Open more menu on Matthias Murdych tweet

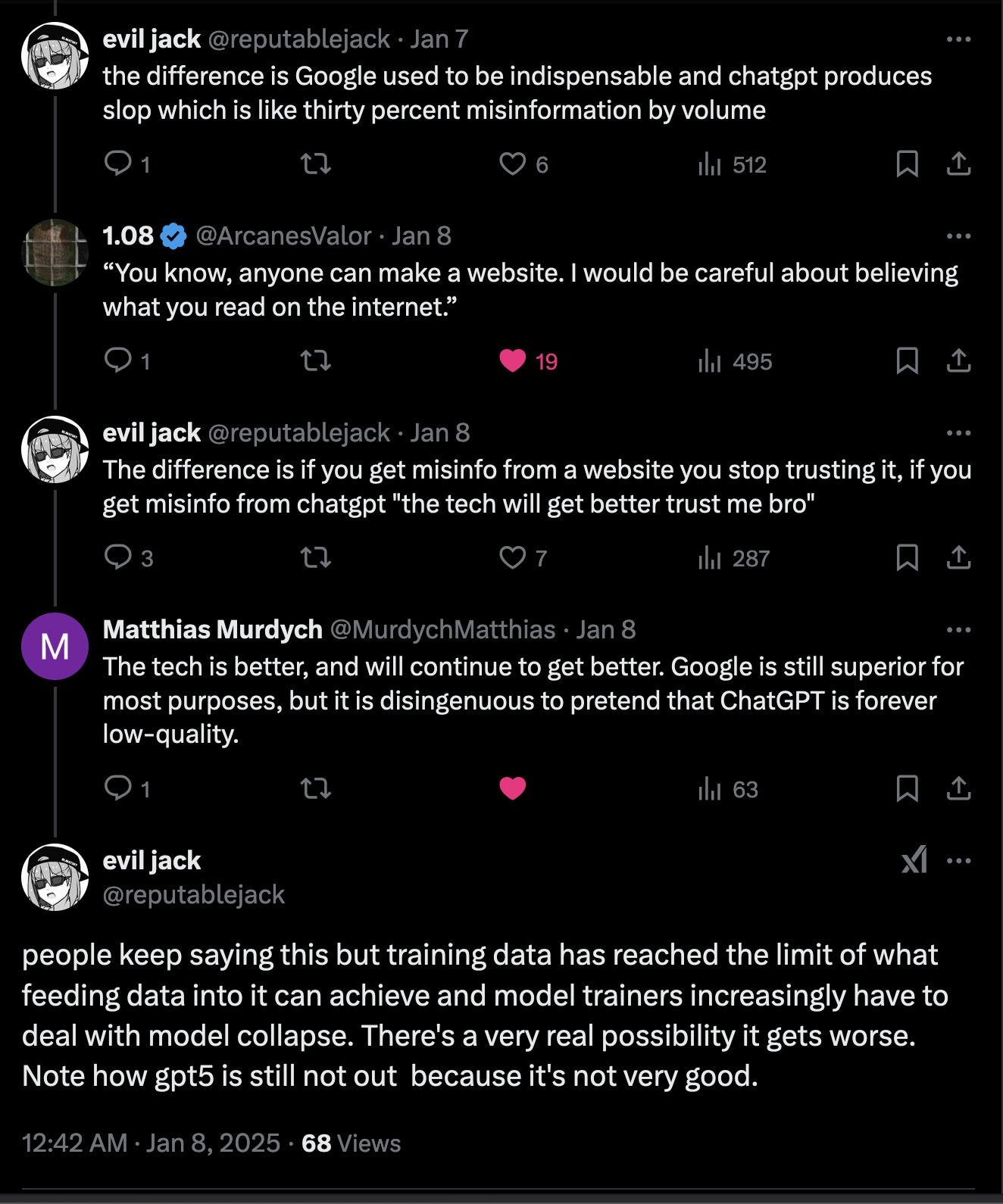click(x=959, y=630)
